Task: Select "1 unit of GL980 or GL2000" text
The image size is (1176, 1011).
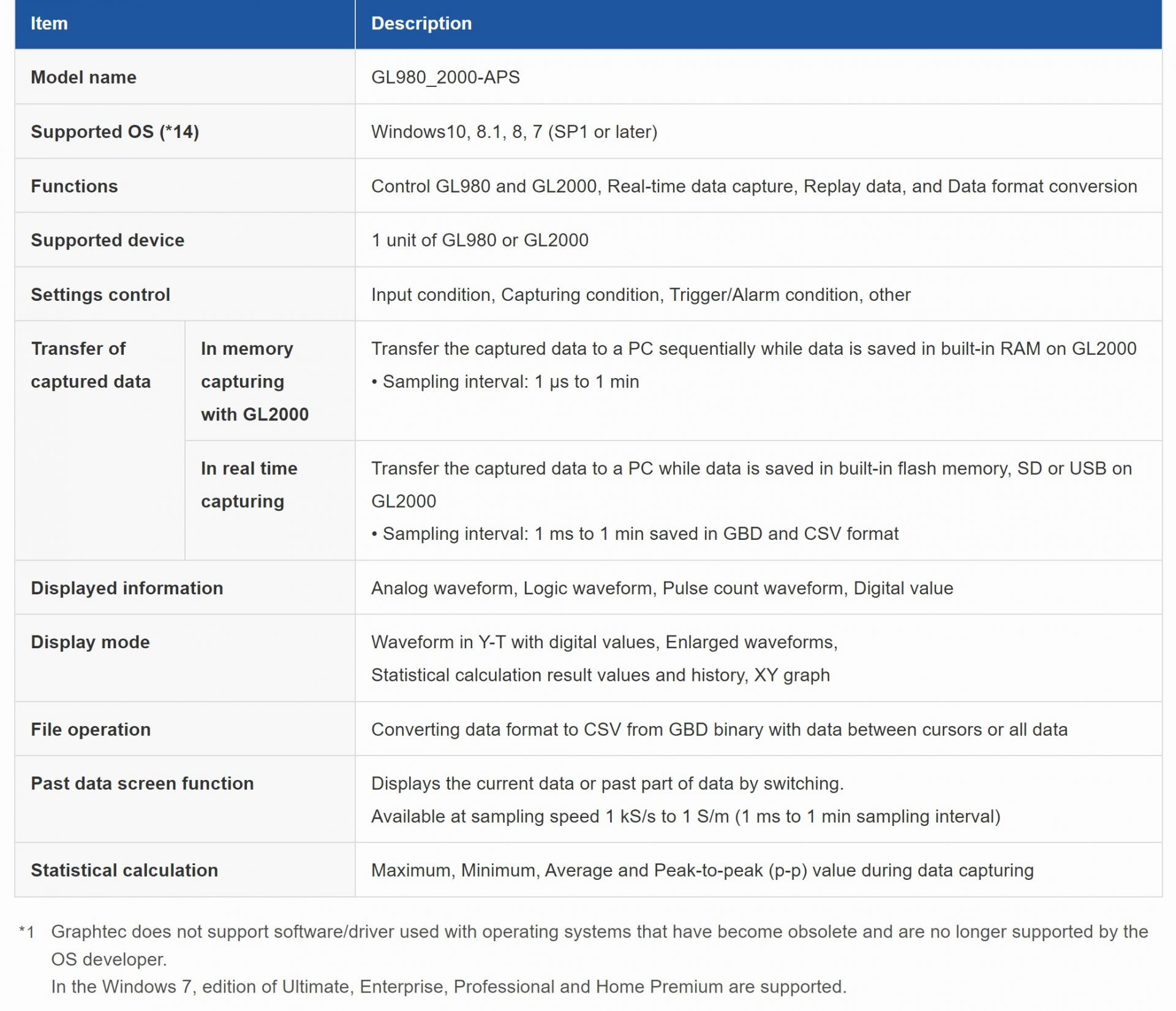Action: [x=480, y=240]
